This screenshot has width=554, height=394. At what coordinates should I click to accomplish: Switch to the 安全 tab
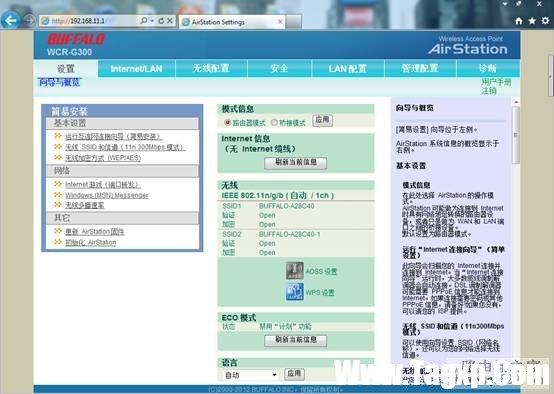pos(279,69)
